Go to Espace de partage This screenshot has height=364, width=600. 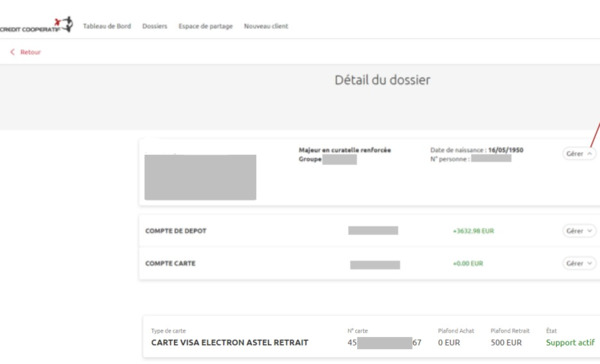205,26
